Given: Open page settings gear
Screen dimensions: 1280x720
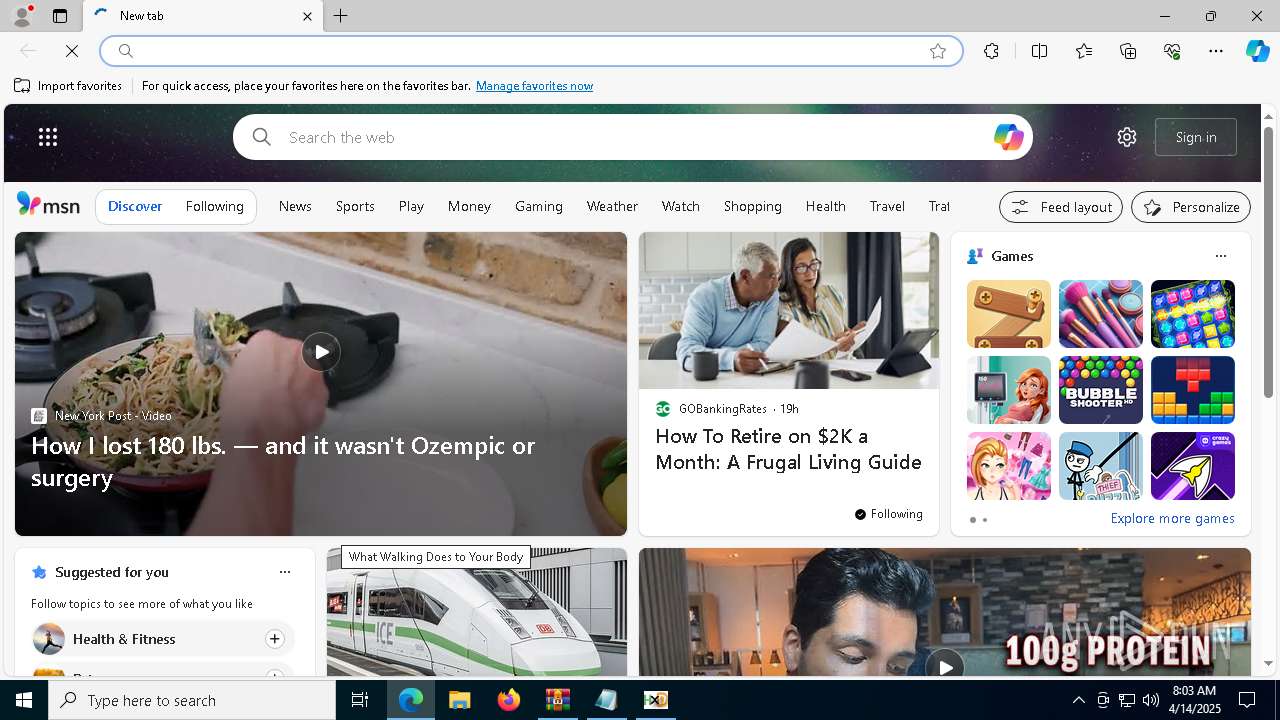Looking at the screenshot, I should [x=1127, y=137].
